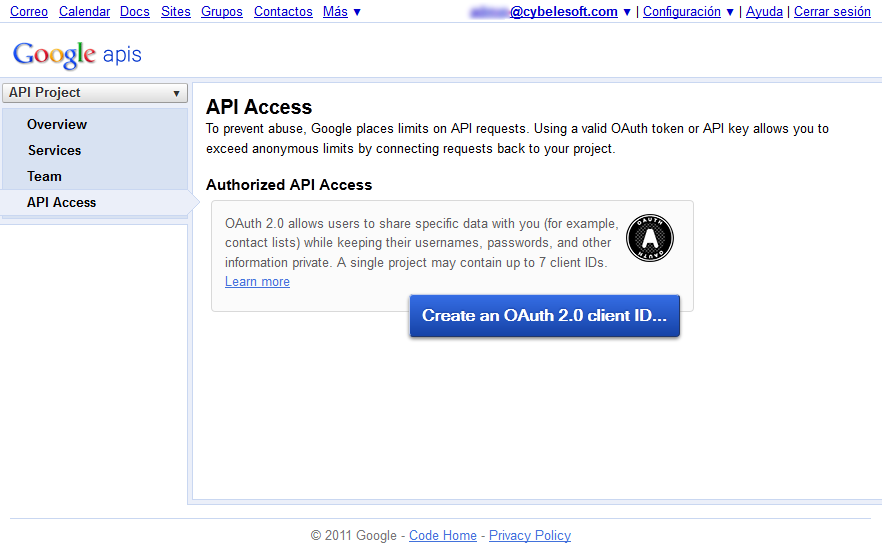The image size is (882, 554).
Task: Open the Services section
Action: 55,150
